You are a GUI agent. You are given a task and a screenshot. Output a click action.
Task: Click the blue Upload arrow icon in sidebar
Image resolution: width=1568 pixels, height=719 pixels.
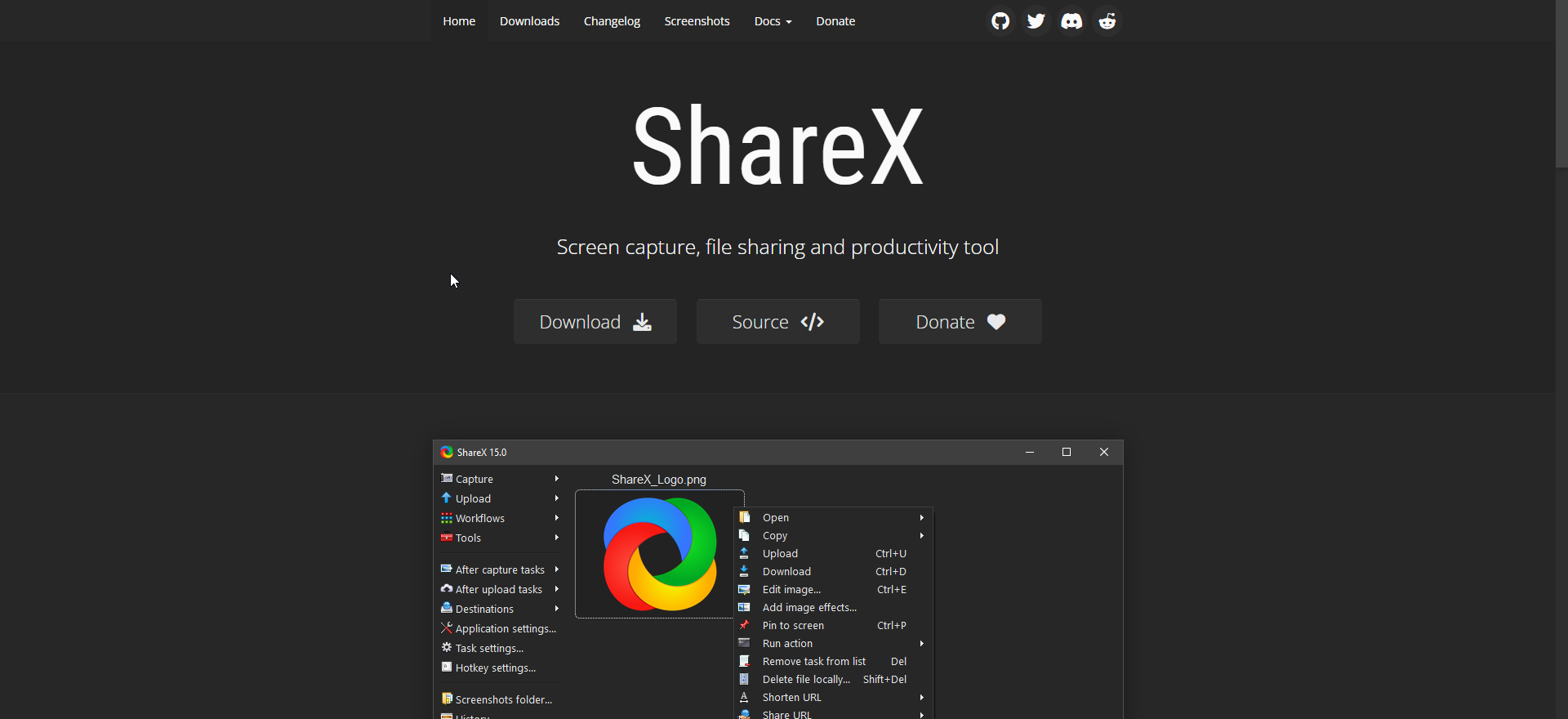tap(447, 498)
